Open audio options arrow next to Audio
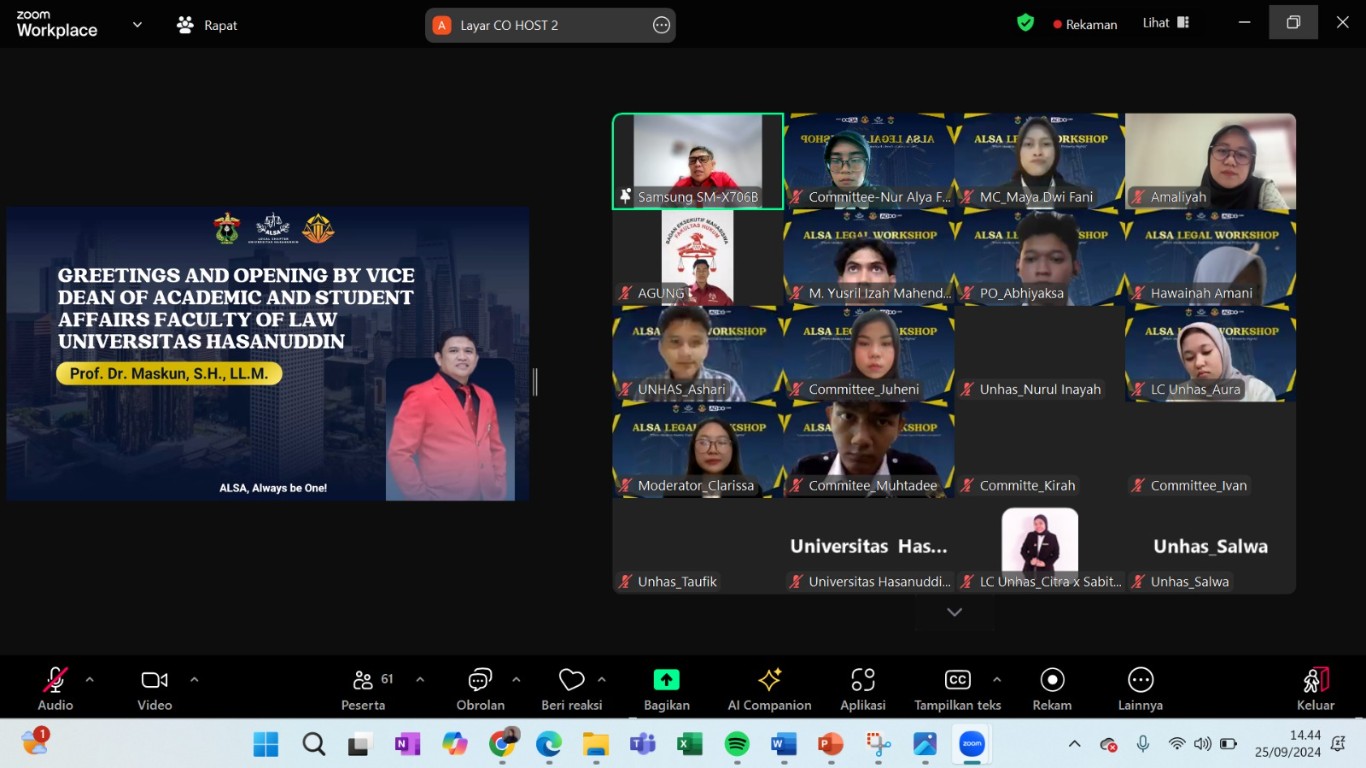Image resolution: width=1366 pixels, height=768 pixels. [x=90, y=680]
